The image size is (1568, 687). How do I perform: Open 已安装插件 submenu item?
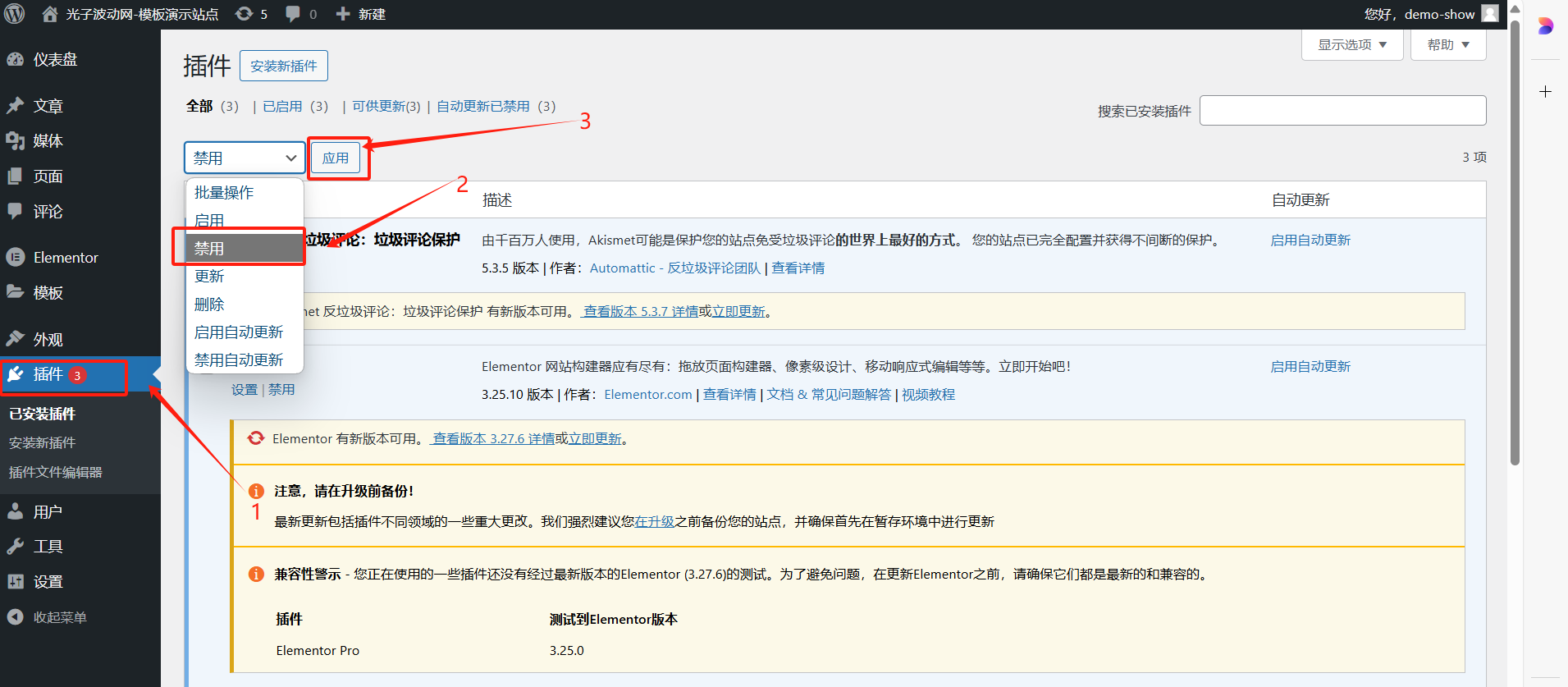42,414
